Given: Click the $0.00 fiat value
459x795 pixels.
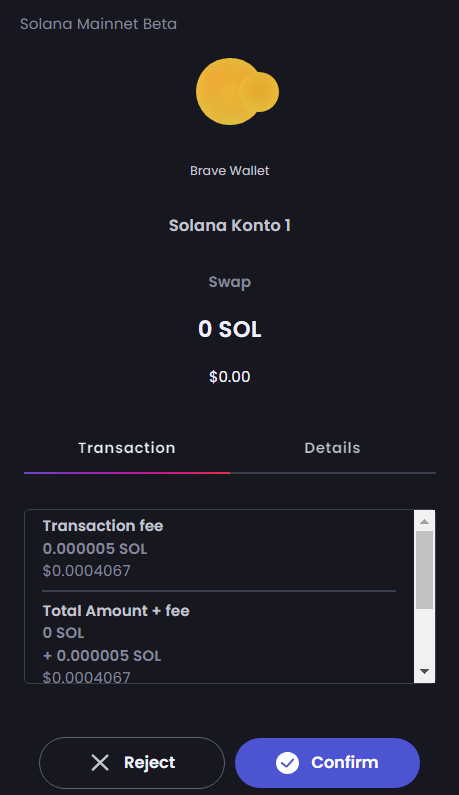Looking at the screenshot, I should pyautogui.click(x=230, y=377).
